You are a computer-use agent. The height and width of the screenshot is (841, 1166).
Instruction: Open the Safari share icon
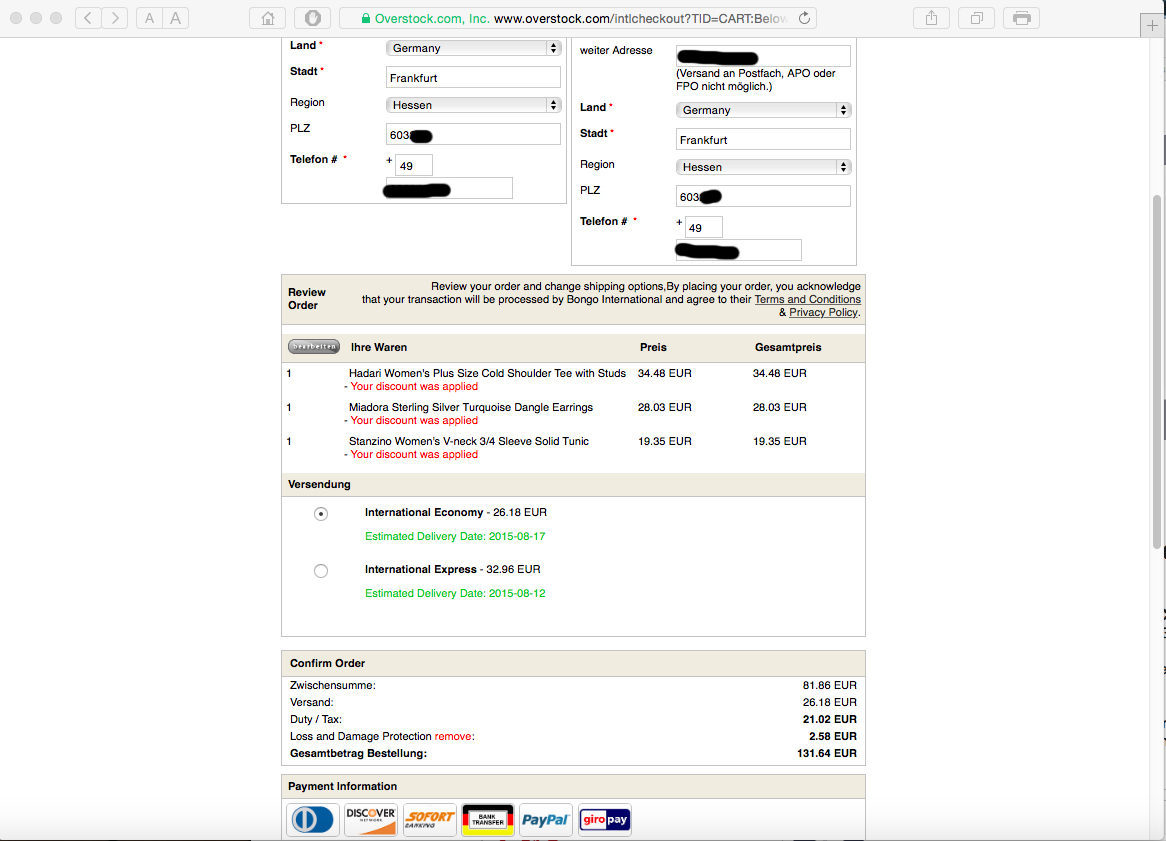(930, 17)
